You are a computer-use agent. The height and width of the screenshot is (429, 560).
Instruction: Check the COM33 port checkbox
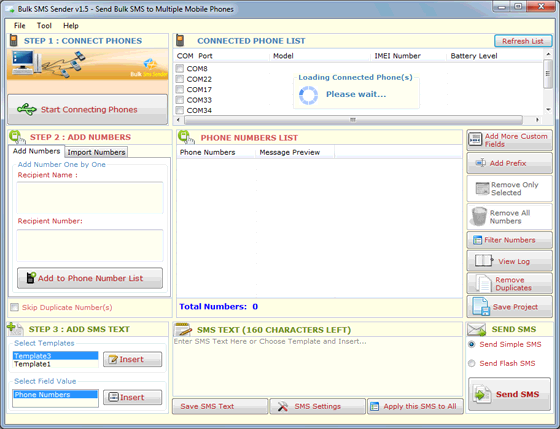(x=180, y=100)
